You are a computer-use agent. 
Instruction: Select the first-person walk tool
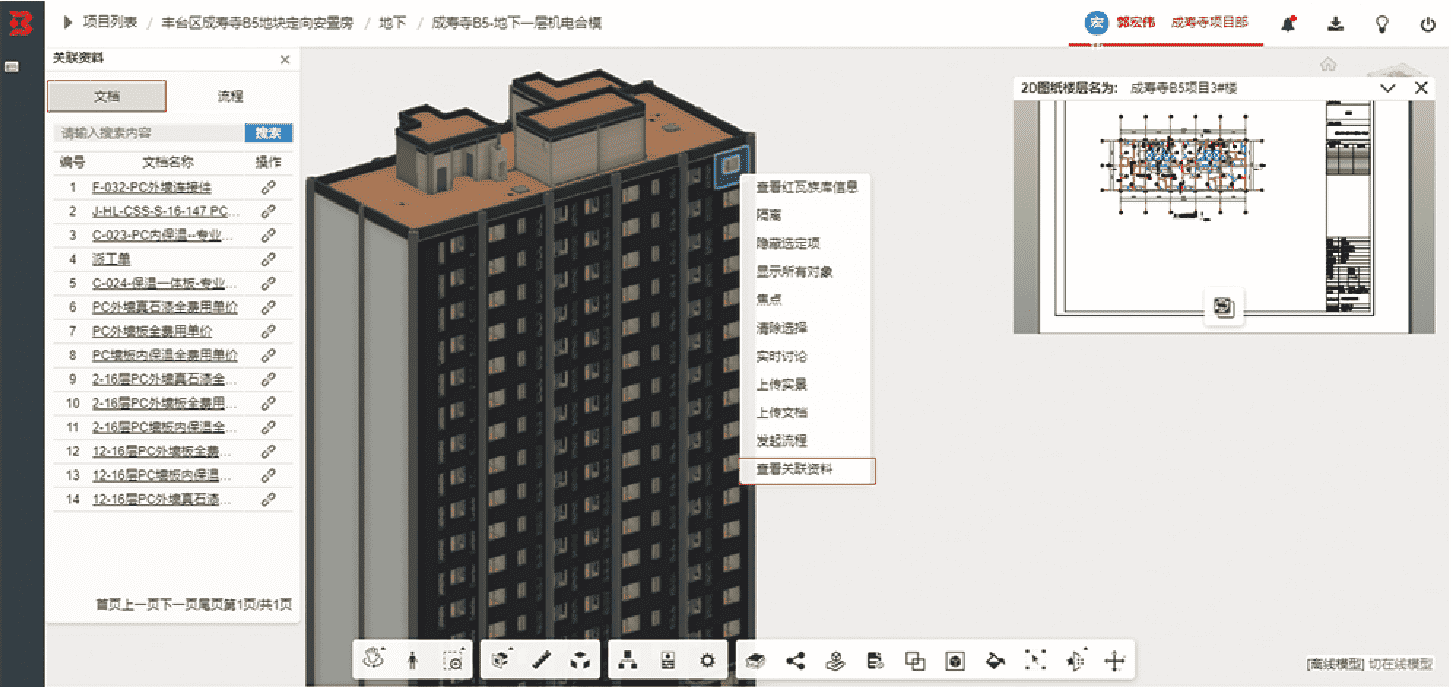413,660
